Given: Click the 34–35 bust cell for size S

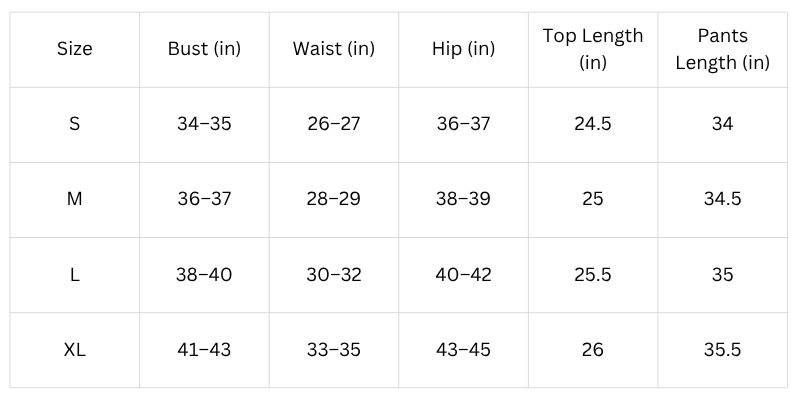Looking at the screenshot, I should click(204, 124).
